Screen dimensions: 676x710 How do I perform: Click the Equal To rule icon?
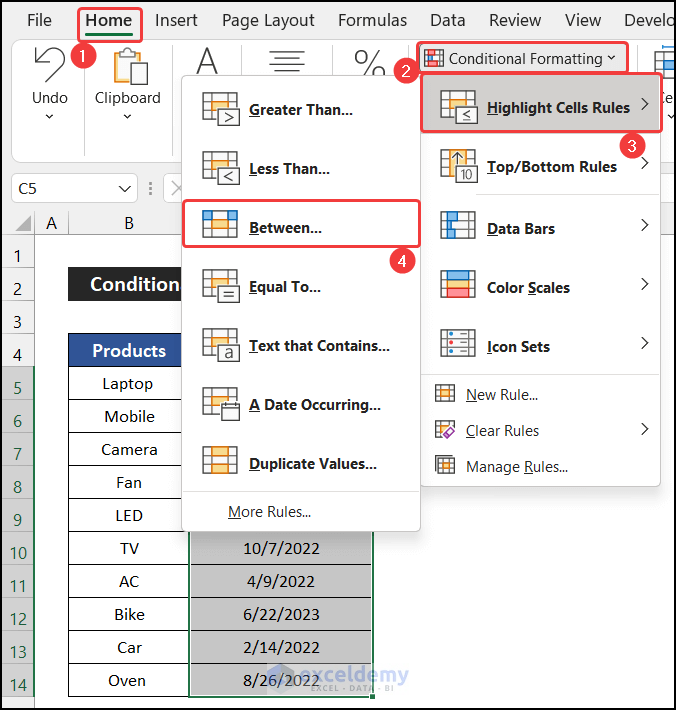221,286
